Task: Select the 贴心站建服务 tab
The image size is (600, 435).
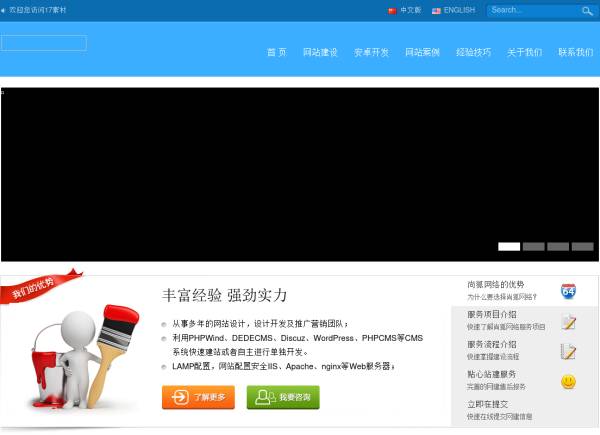Action: [524, 380]
